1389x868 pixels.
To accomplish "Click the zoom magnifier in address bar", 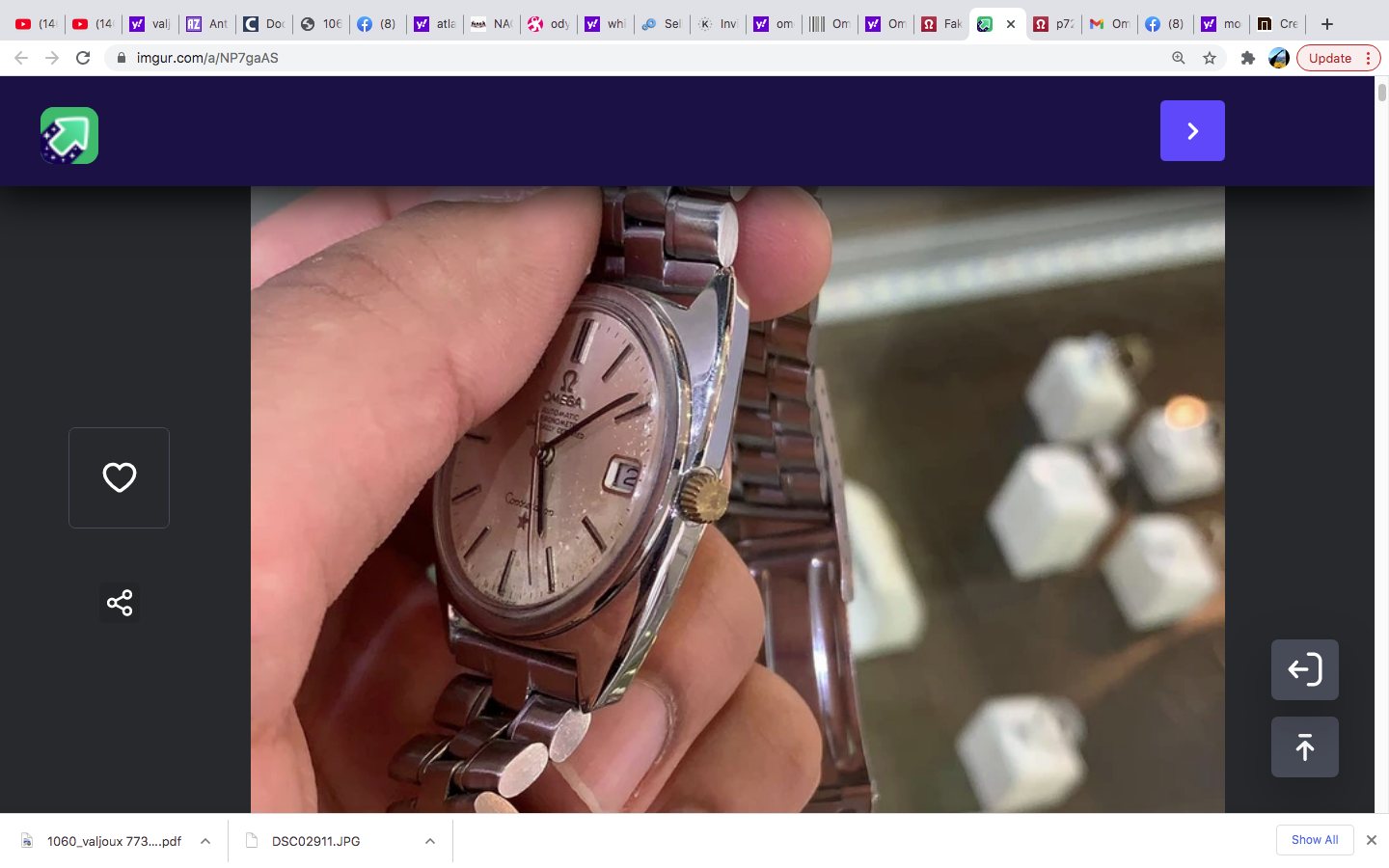I will pyautogui.click(x=1178, y=58).
